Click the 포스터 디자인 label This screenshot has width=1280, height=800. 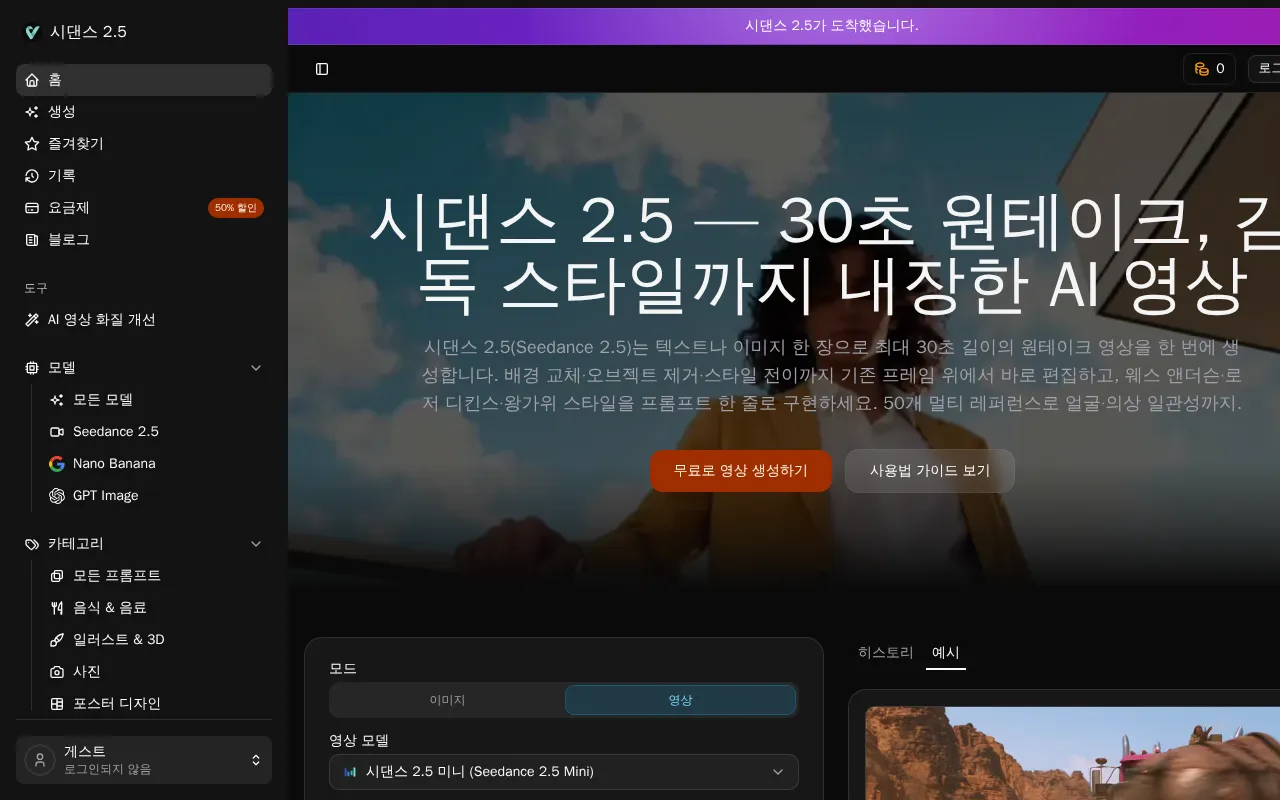[x=117, y=704]
